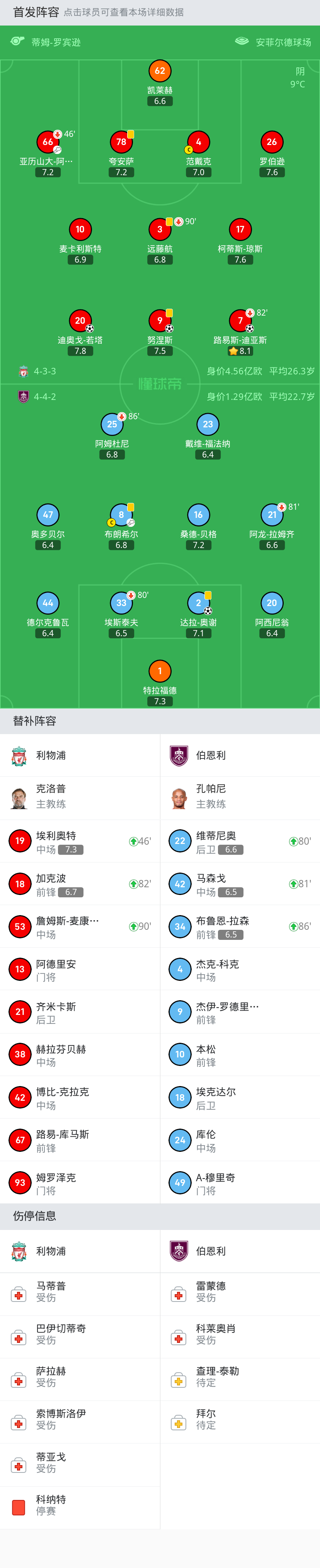Viewport: 320px width, 1568px height.
Task: Select referee name 蒂姆-罗宾逊
Action: click(56, 43)
